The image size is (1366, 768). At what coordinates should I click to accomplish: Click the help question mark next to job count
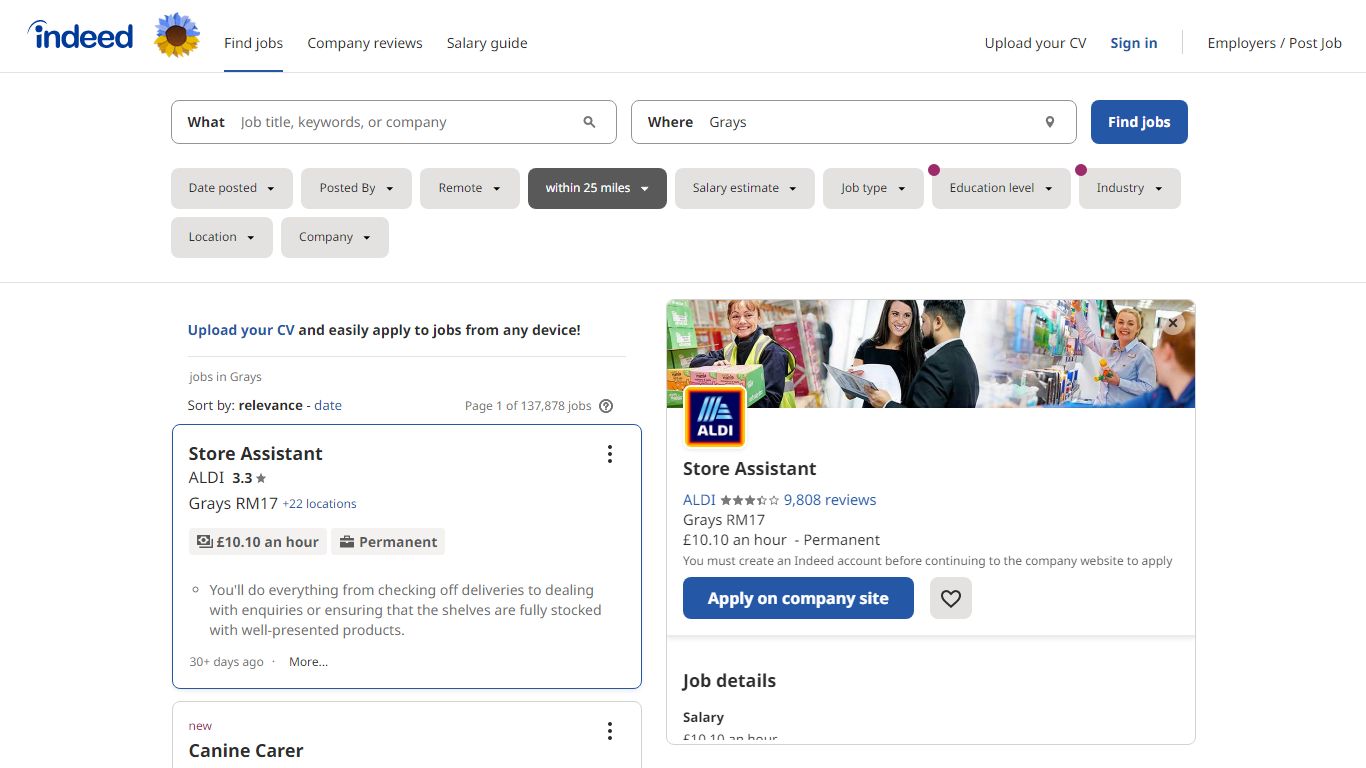coord(605,406)
